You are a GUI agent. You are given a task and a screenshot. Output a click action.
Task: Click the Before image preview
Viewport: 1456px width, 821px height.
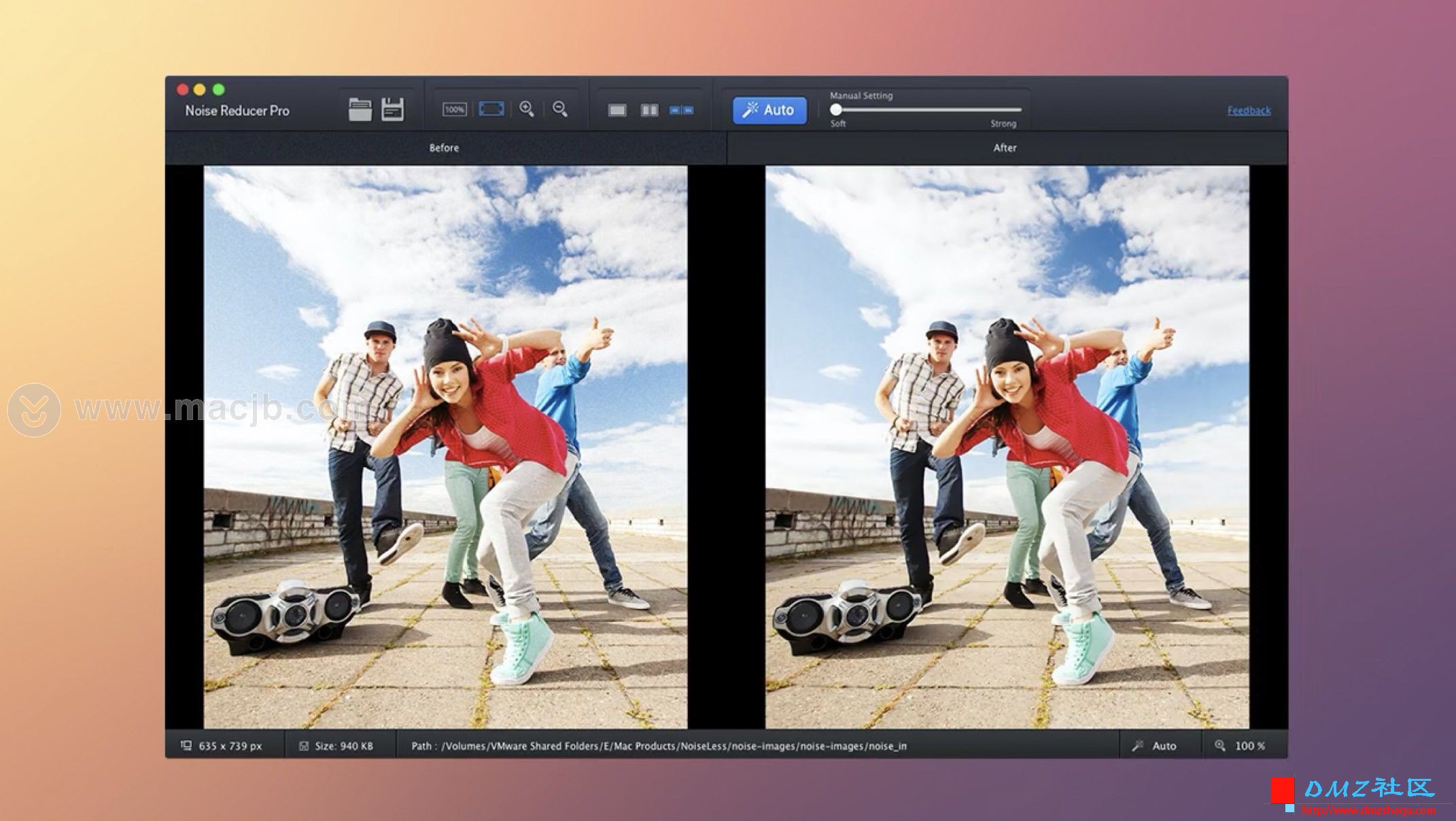[445, 447]
